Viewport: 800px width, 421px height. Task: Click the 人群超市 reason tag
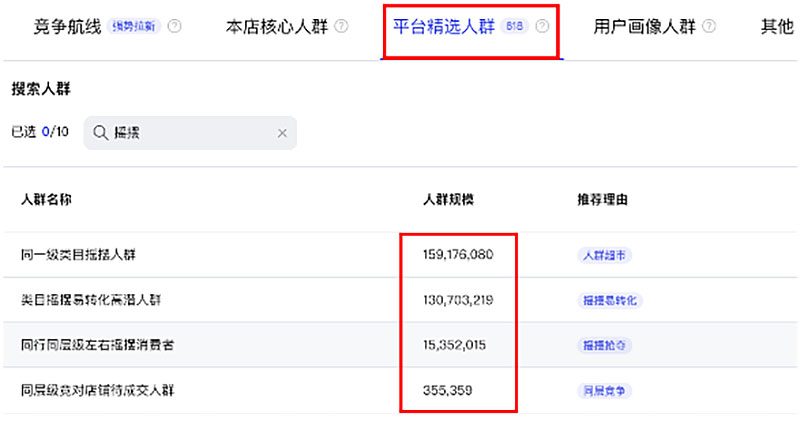click(x=605, y=255)
